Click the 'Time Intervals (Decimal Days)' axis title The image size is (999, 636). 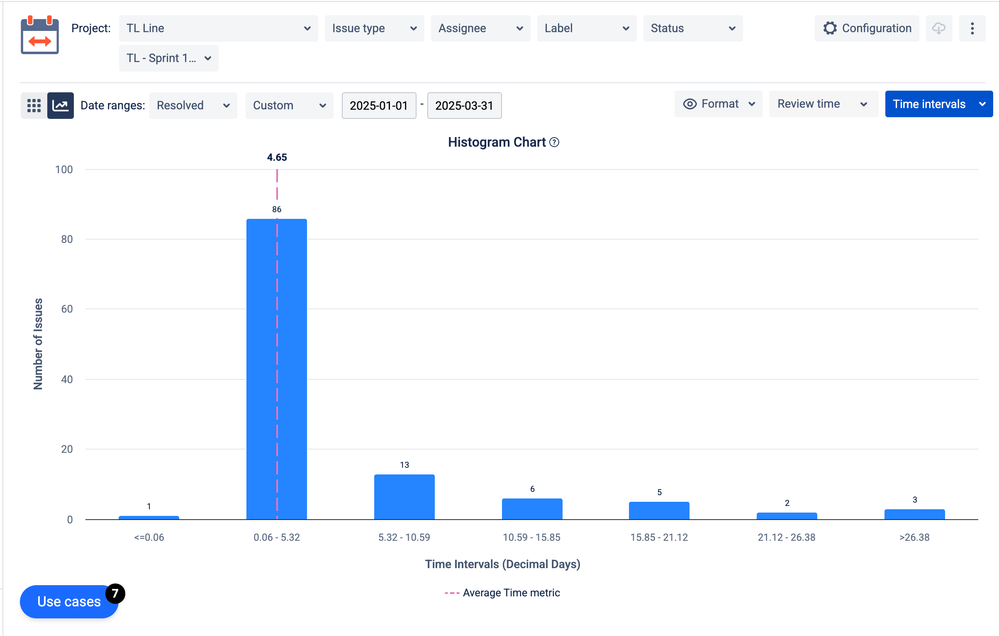point(503,564)
